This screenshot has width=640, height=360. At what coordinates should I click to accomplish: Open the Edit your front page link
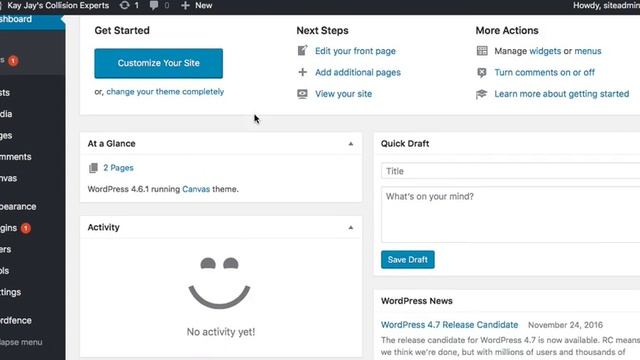click(355, 51)
